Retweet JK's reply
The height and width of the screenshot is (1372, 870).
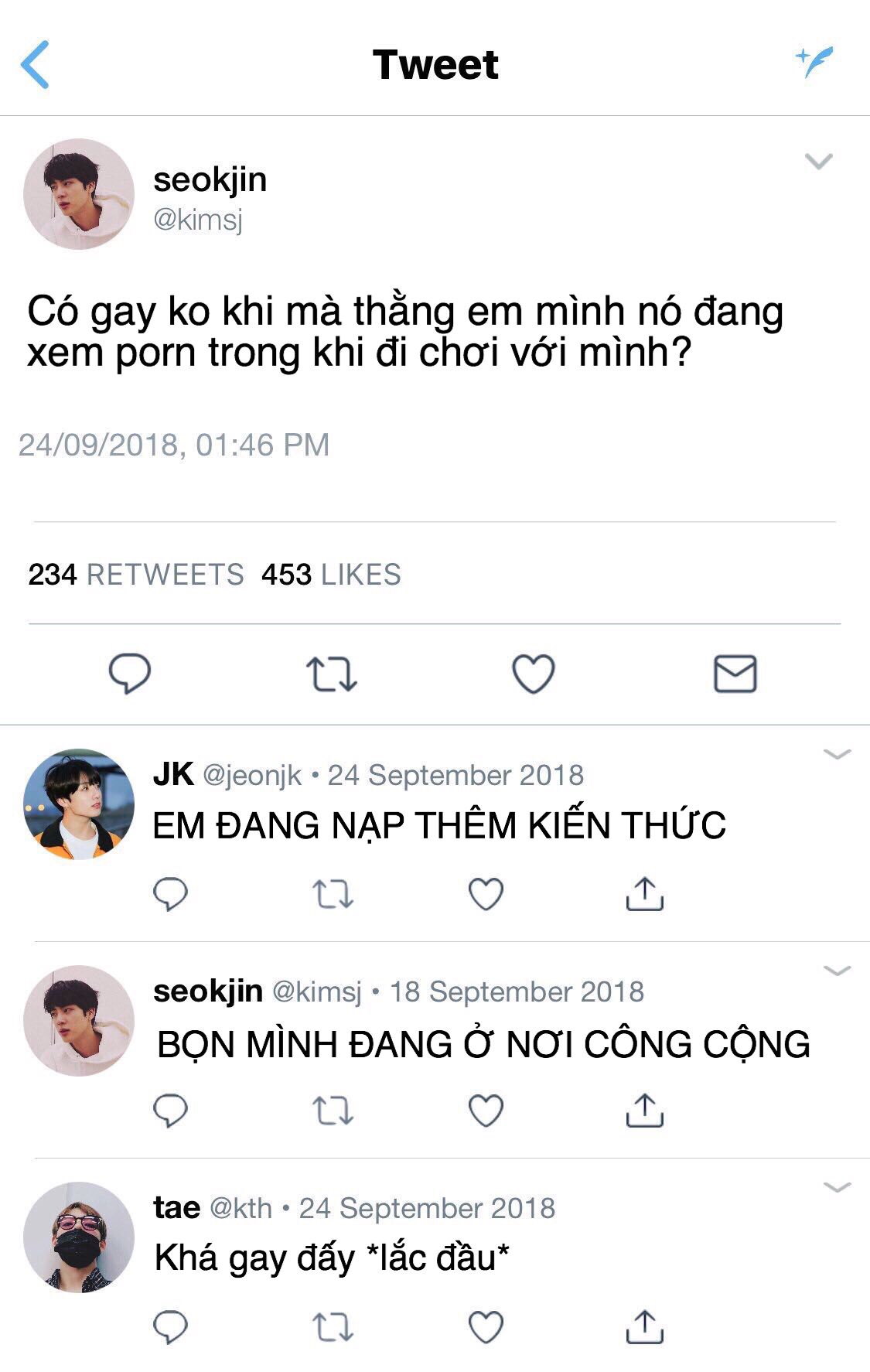click(x=333, y=895)
